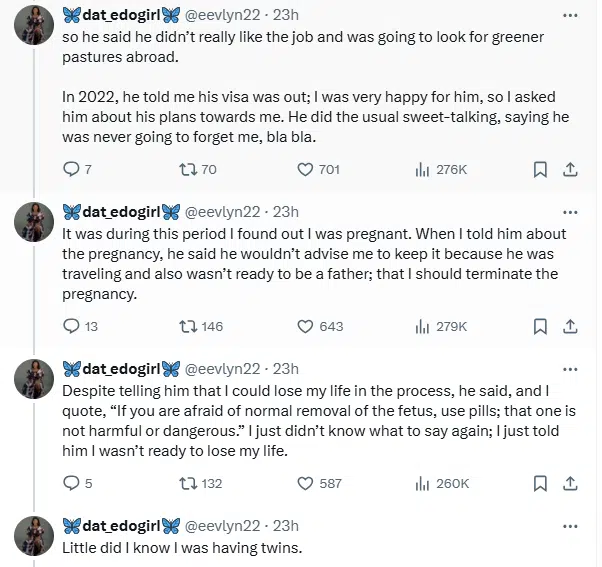Reply to the visa tweet with 7 replies
602x567 pixels.
point(71,169)
